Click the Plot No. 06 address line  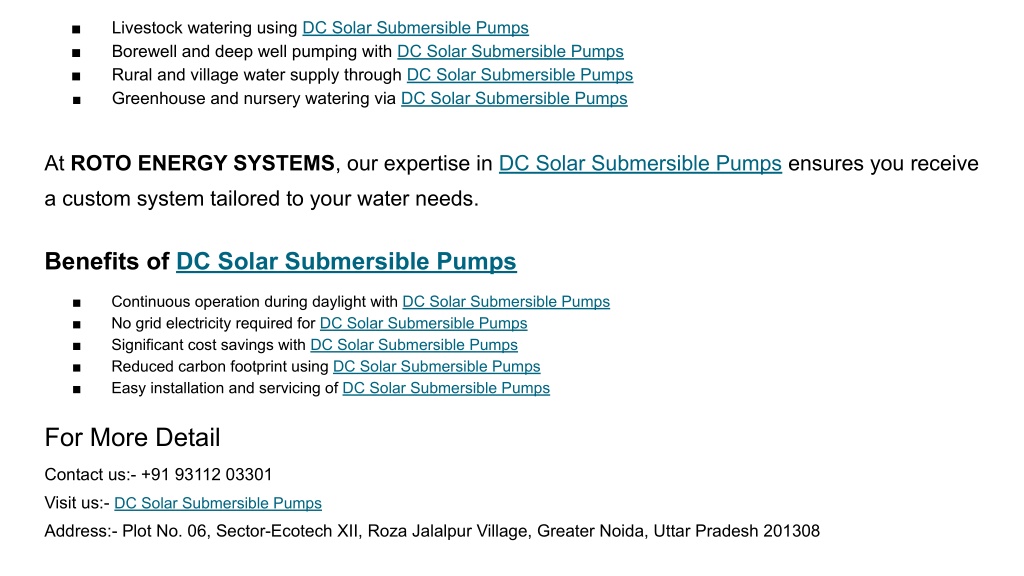[432, 531]
